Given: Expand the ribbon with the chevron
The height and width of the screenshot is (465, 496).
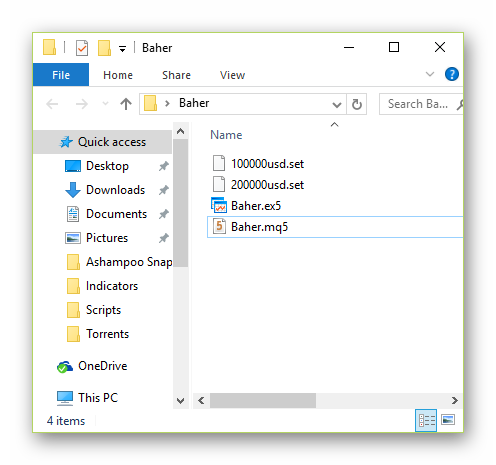Looking at the screenshot, I should [x=430, y=74].
